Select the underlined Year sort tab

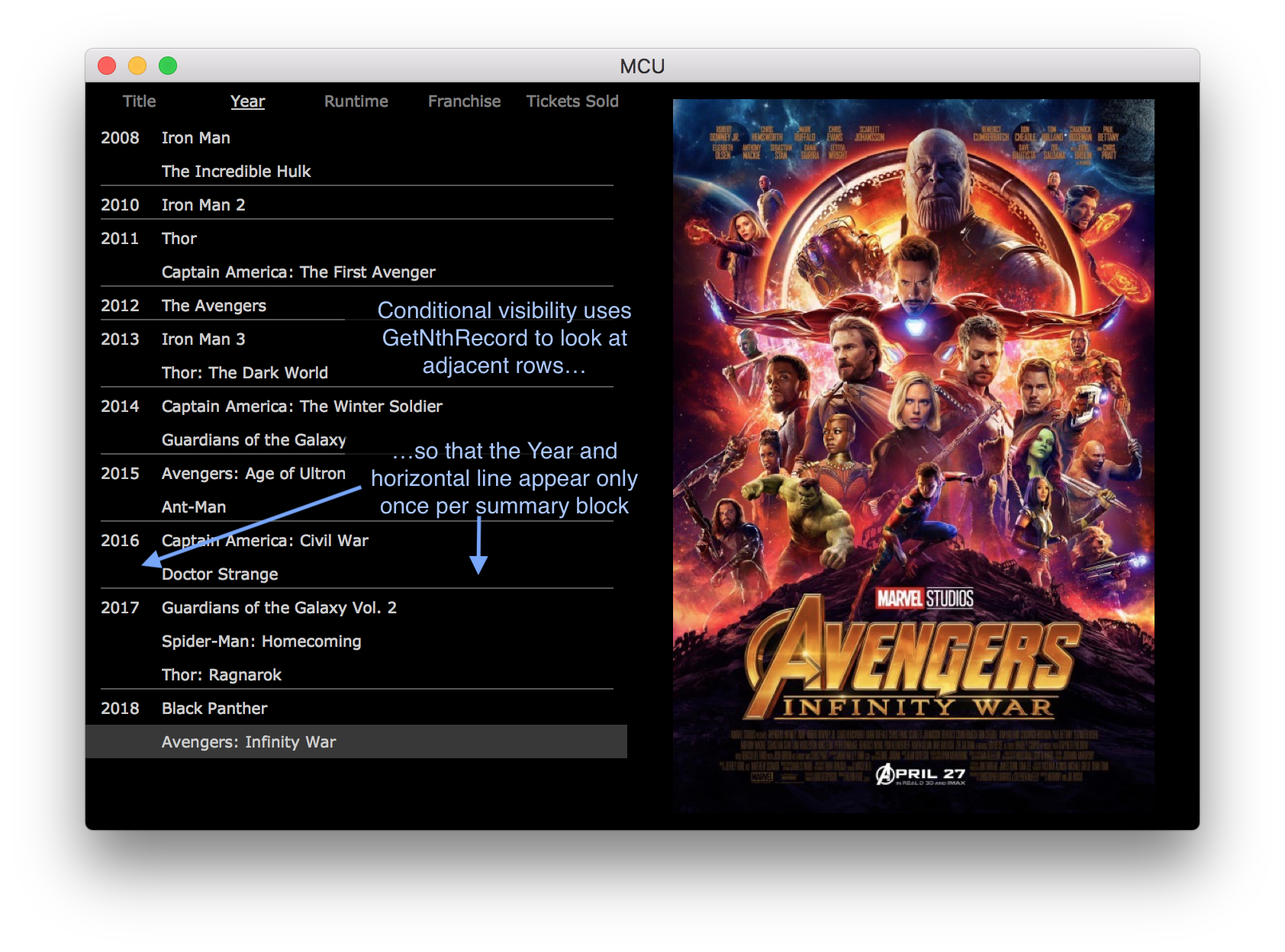pos(247,101)
